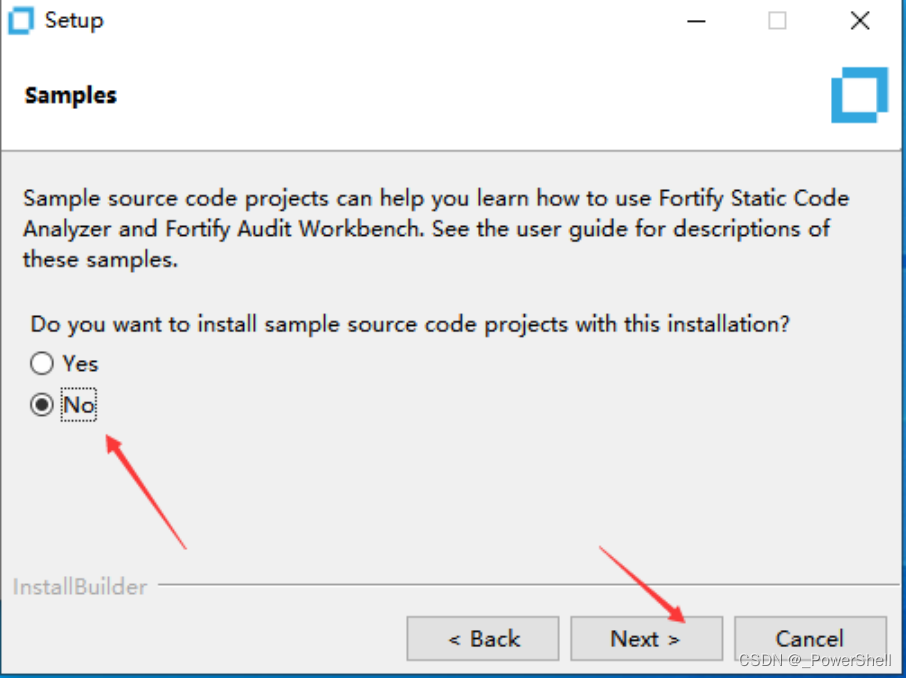Click the "Setup" window title text
Screen dimensions: 906x678
[74, 21]
